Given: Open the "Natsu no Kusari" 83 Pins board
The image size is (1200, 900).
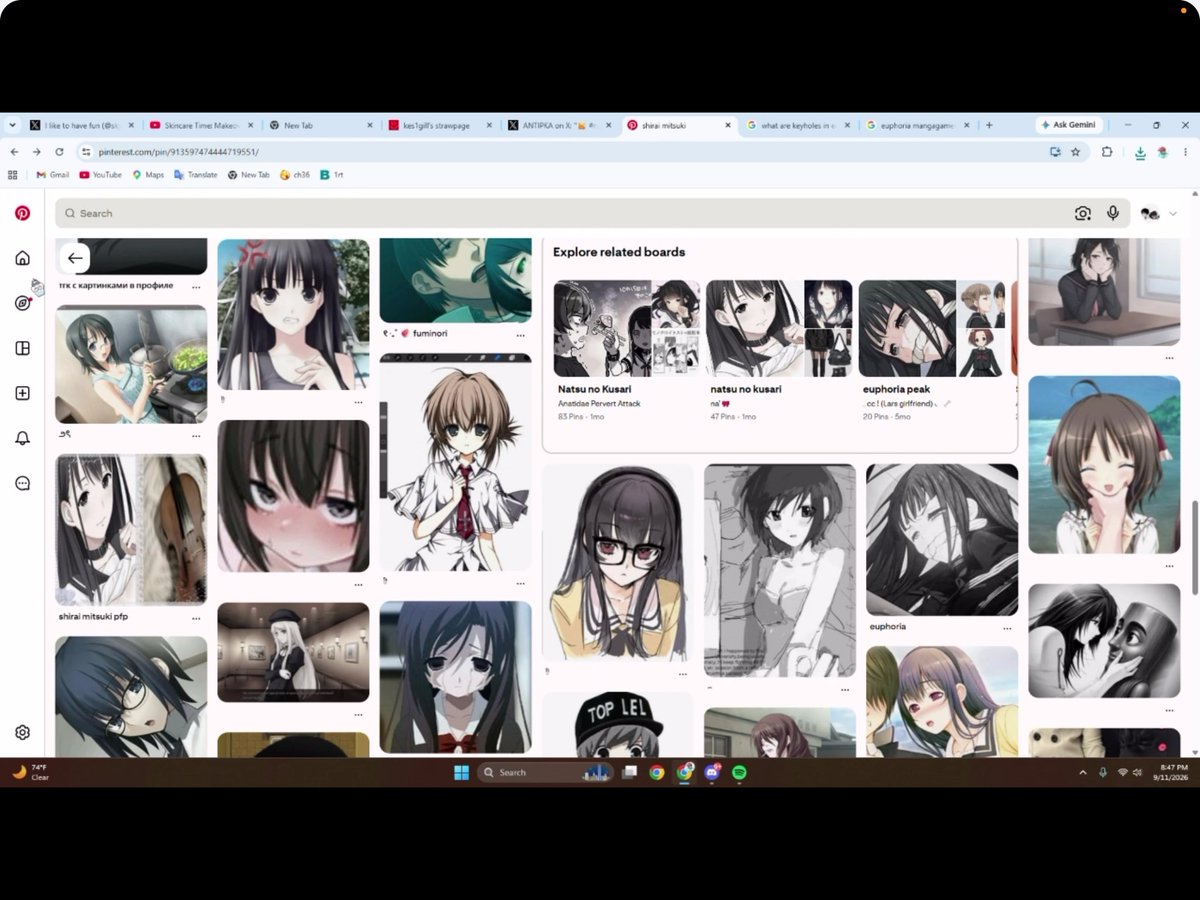Looking at the screenshot, I should (626, 350).
